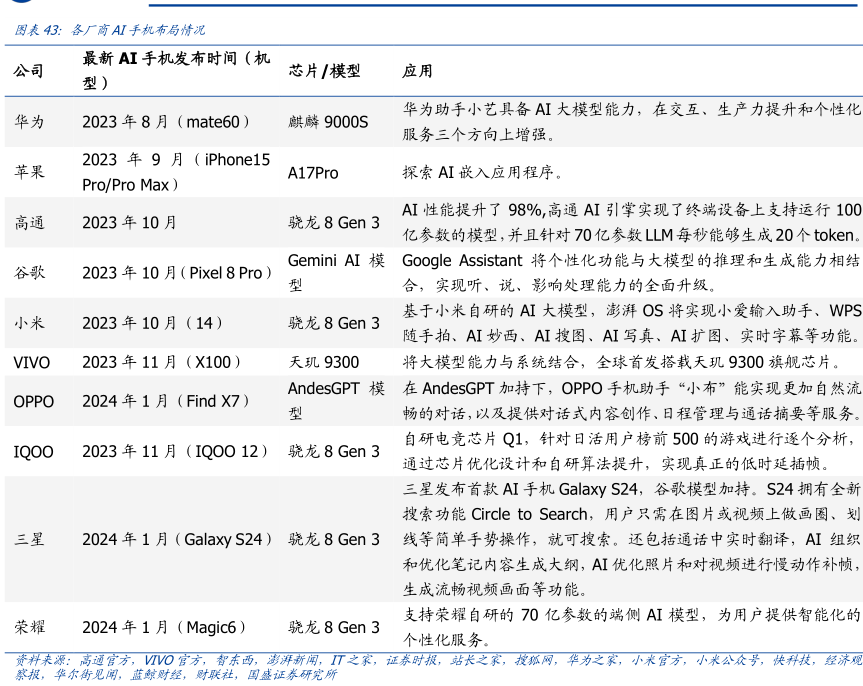This screenshot has height=686, width=863.
Task: Click the 小米 company cell
Action: [29, 323]
